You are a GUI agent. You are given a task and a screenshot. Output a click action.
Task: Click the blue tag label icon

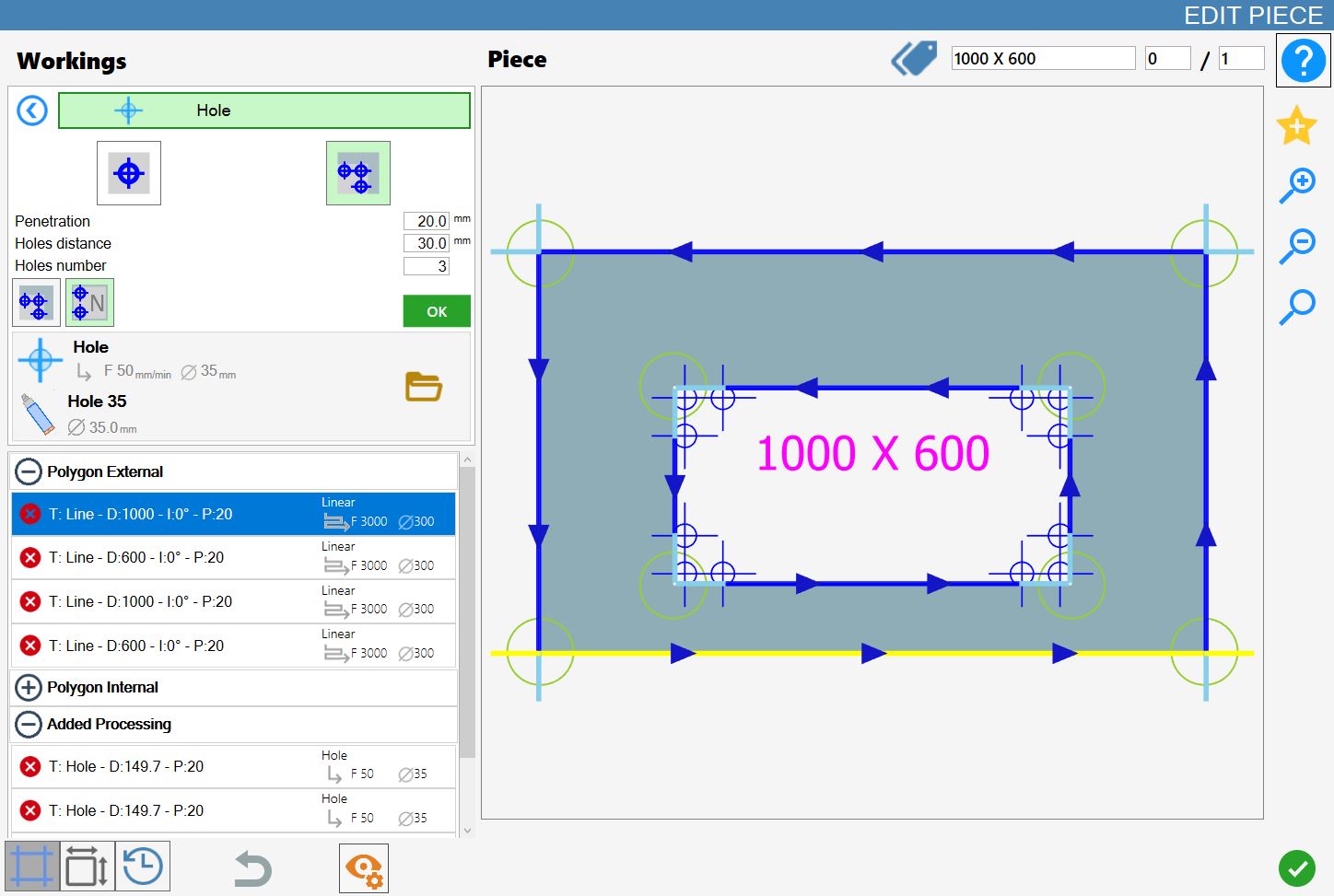[914, 59]
